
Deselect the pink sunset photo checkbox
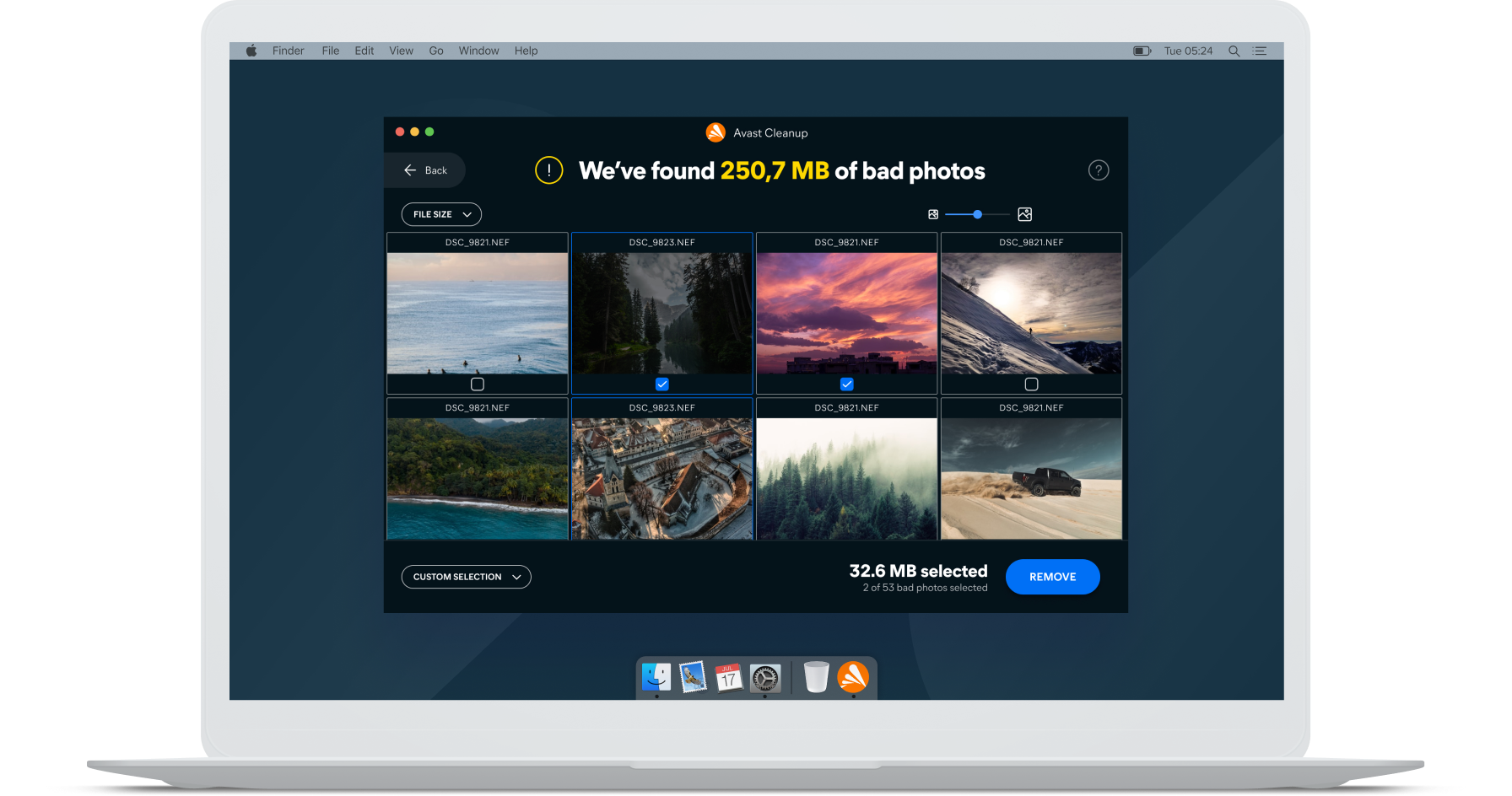[847, 385]
